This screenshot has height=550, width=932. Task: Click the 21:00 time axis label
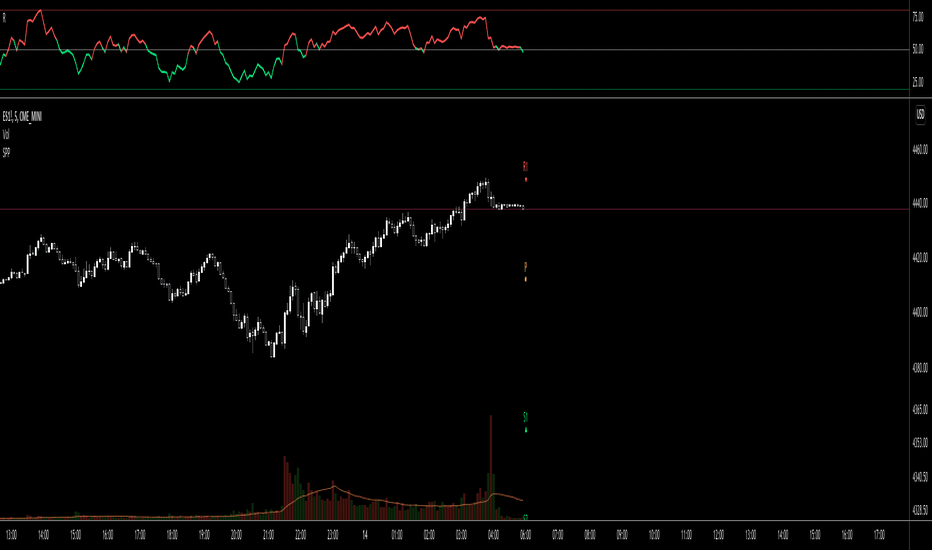(x=269, y=535)
